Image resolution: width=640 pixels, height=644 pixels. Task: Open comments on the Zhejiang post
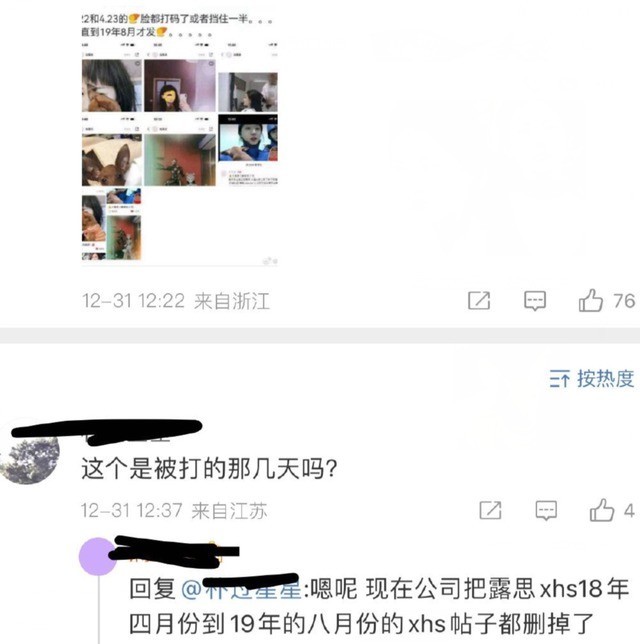[535, 301]
